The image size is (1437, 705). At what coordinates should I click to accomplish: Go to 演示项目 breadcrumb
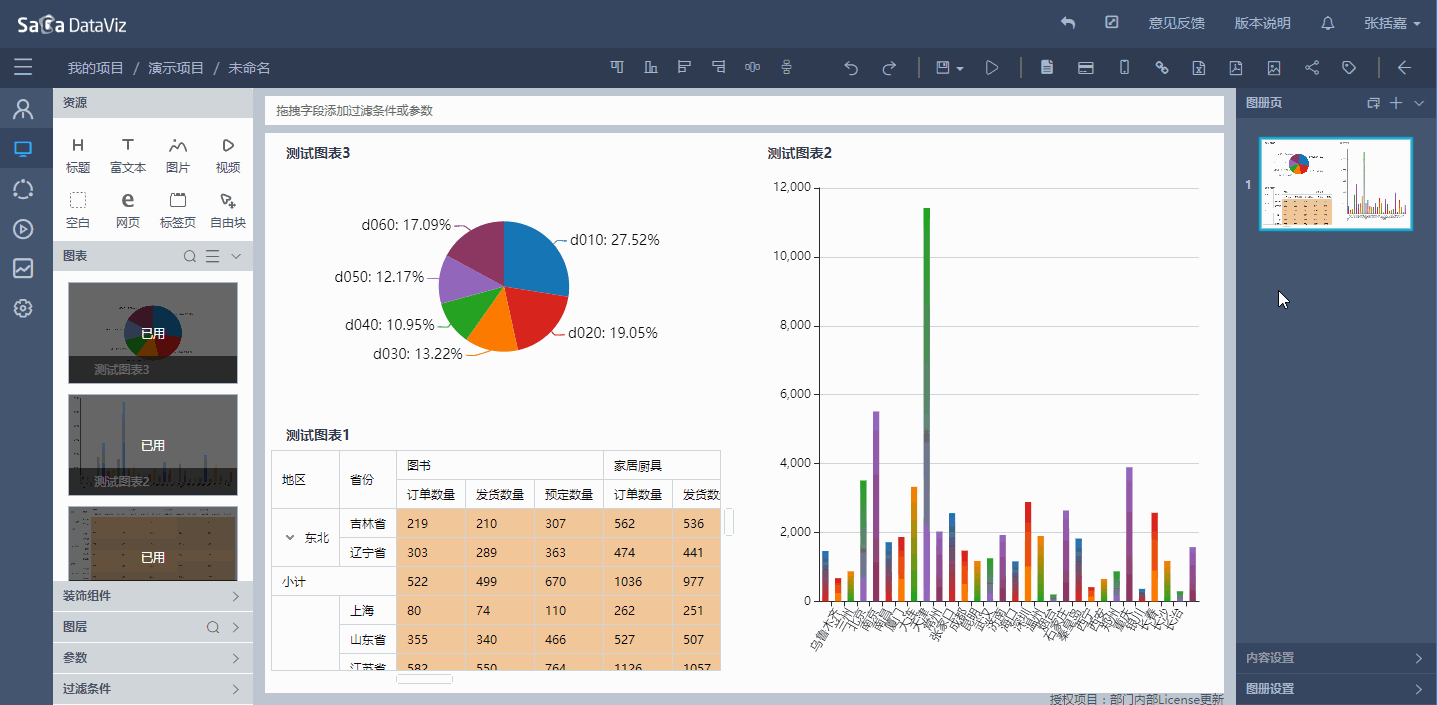(176, 68)
